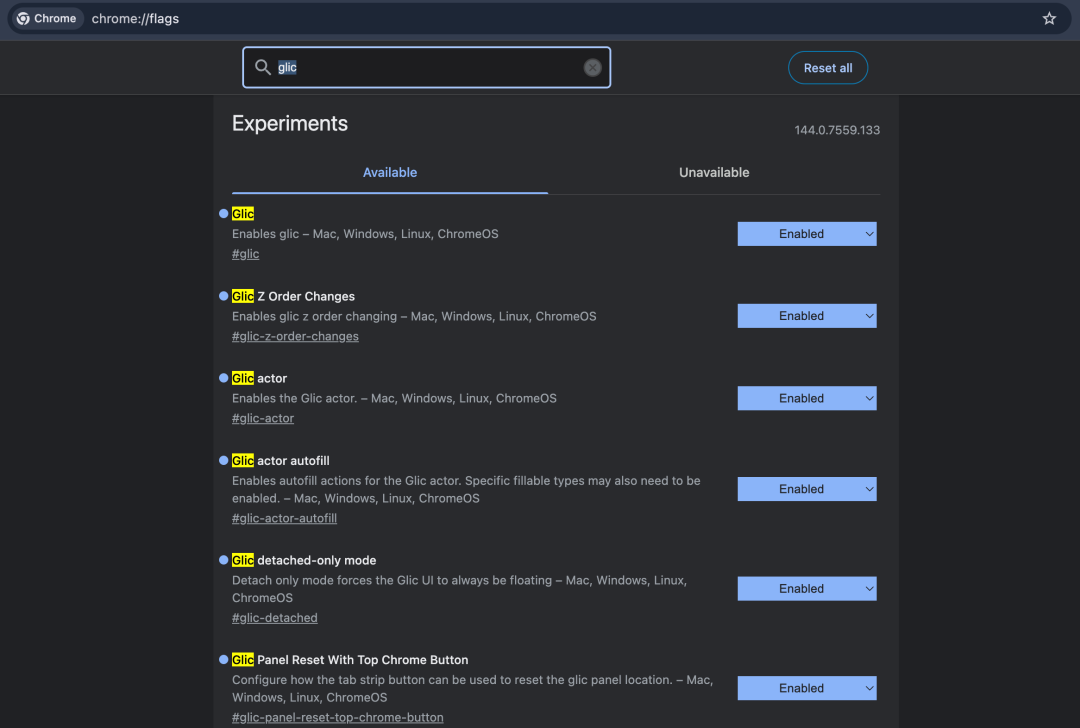Click the Glic Panel Reset With Top Chrome Button title
Image resolution: width=1080 pixels, height=728 pixels.
pos(350,660)
